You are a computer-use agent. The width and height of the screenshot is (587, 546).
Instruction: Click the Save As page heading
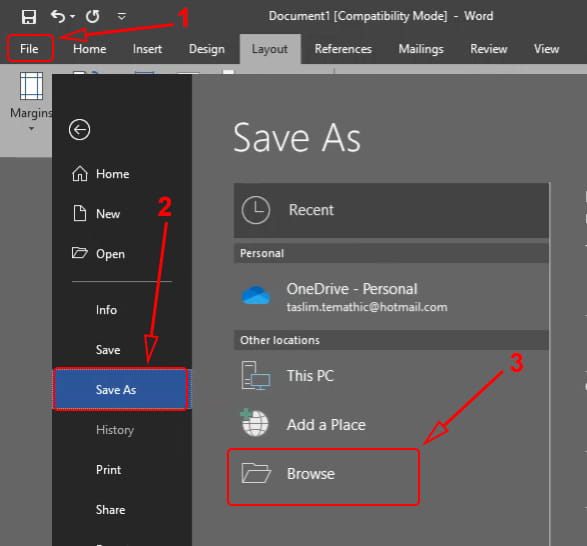pyautogui.click(x=297, y=137)
